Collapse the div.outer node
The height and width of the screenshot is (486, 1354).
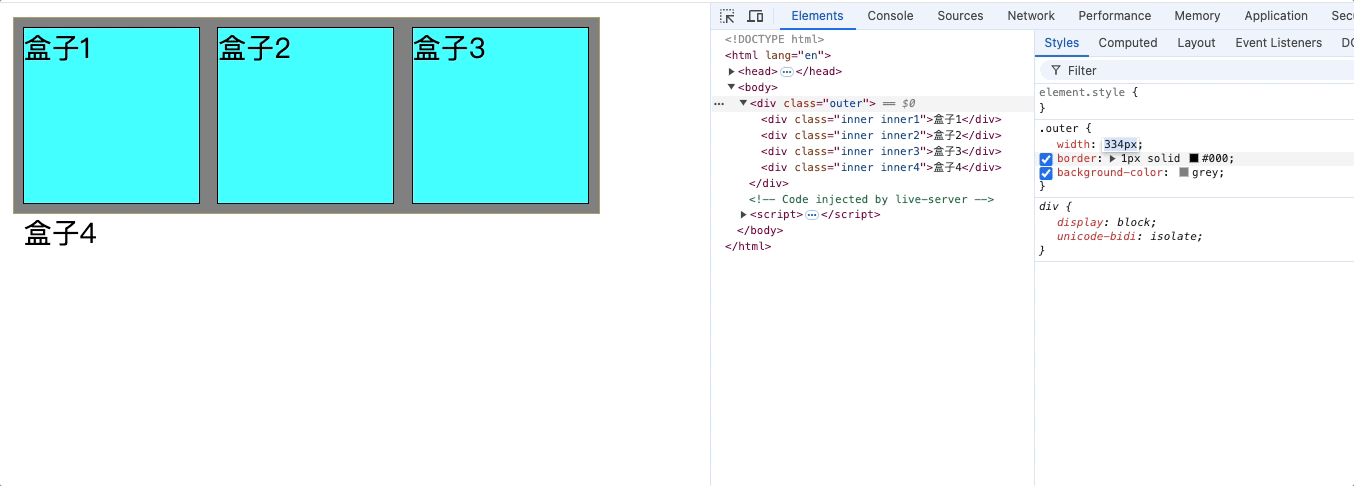pyautogui.click(x=743, y=103)
